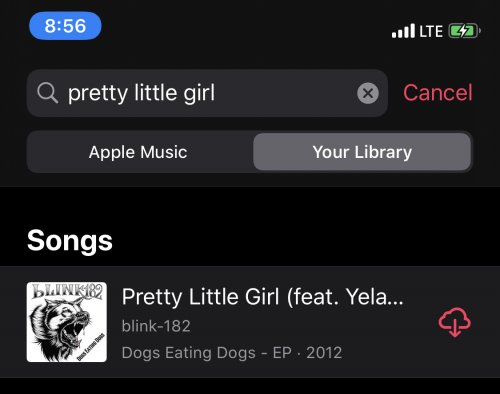Image resolution: width=500 pixels, height=394 pixels.
Task: Select the Your Library tab
Action: pos(362,152)
